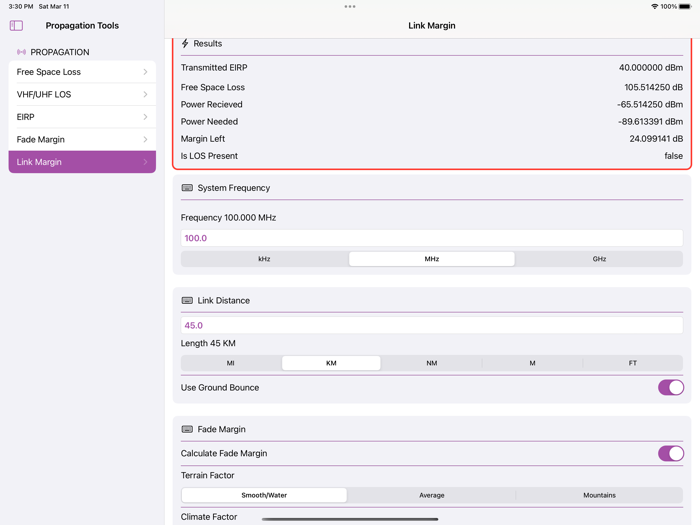Disable the Use Ground Bounce switch
Screen dimensions: 700x525
(x=670, y=388)
